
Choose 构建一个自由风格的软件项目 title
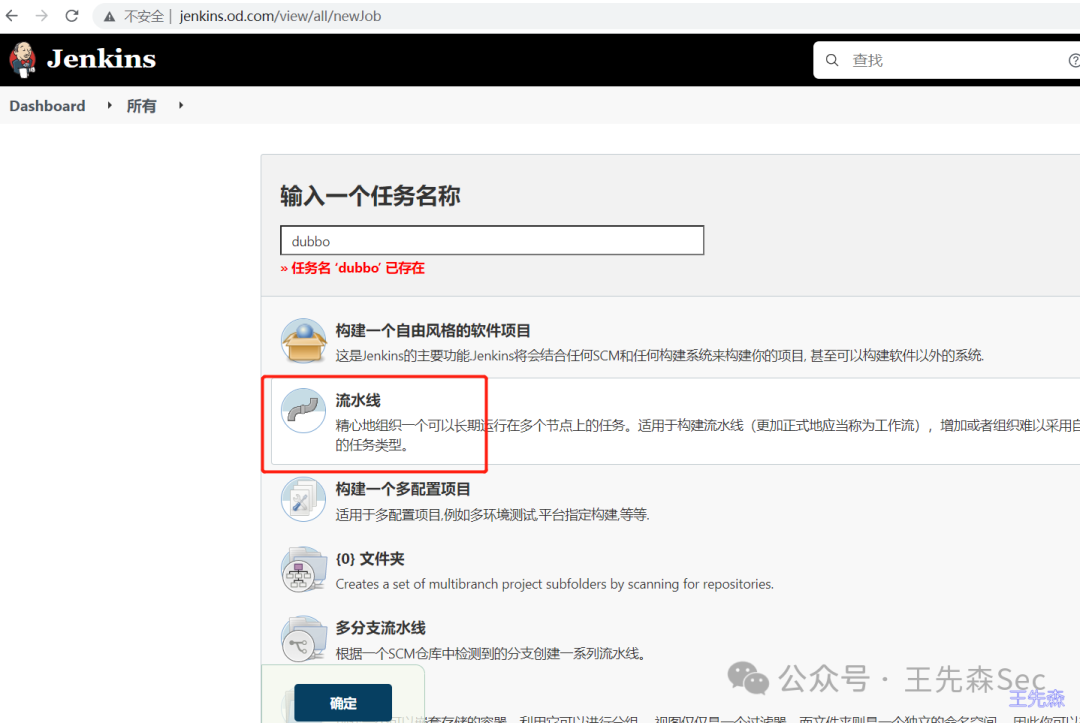(433, 331)
